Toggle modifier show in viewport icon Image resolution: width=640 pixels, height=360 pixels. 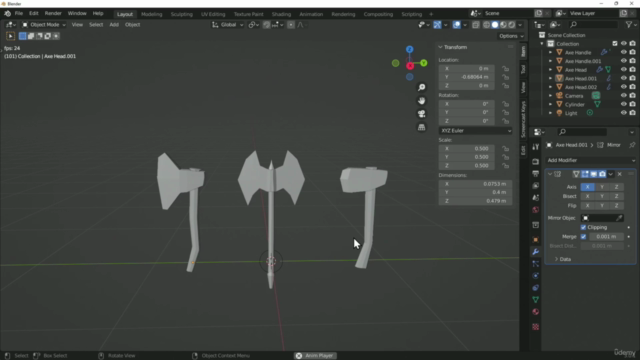593,174
